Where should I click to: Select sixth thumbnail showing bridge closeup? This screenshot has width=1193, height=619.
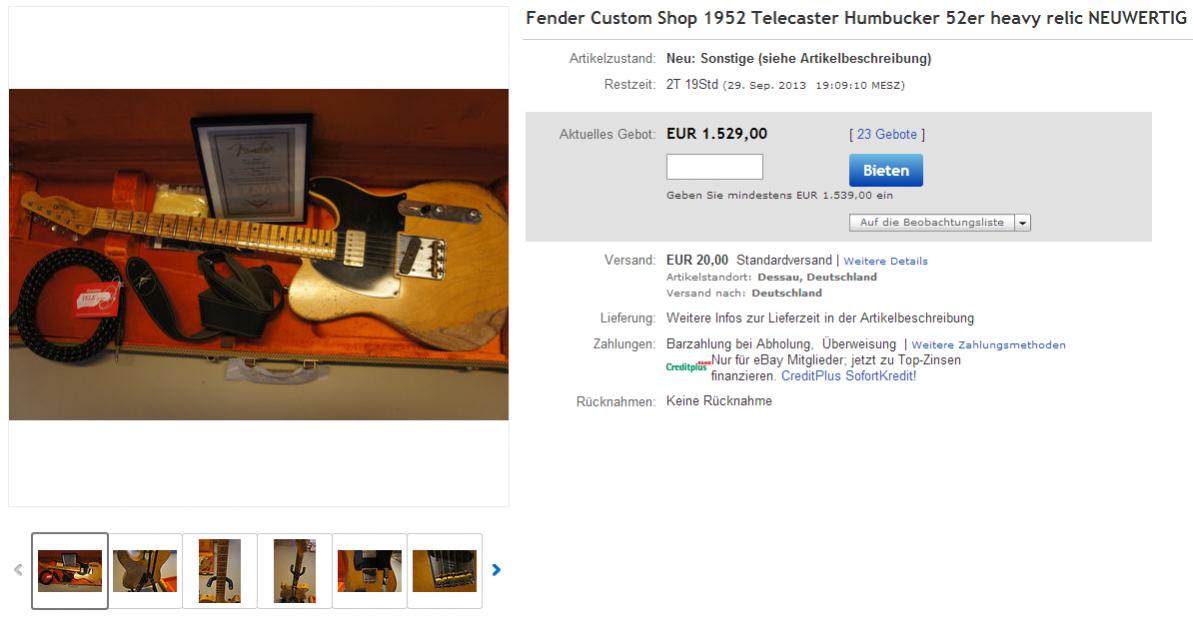click(444, 571)
